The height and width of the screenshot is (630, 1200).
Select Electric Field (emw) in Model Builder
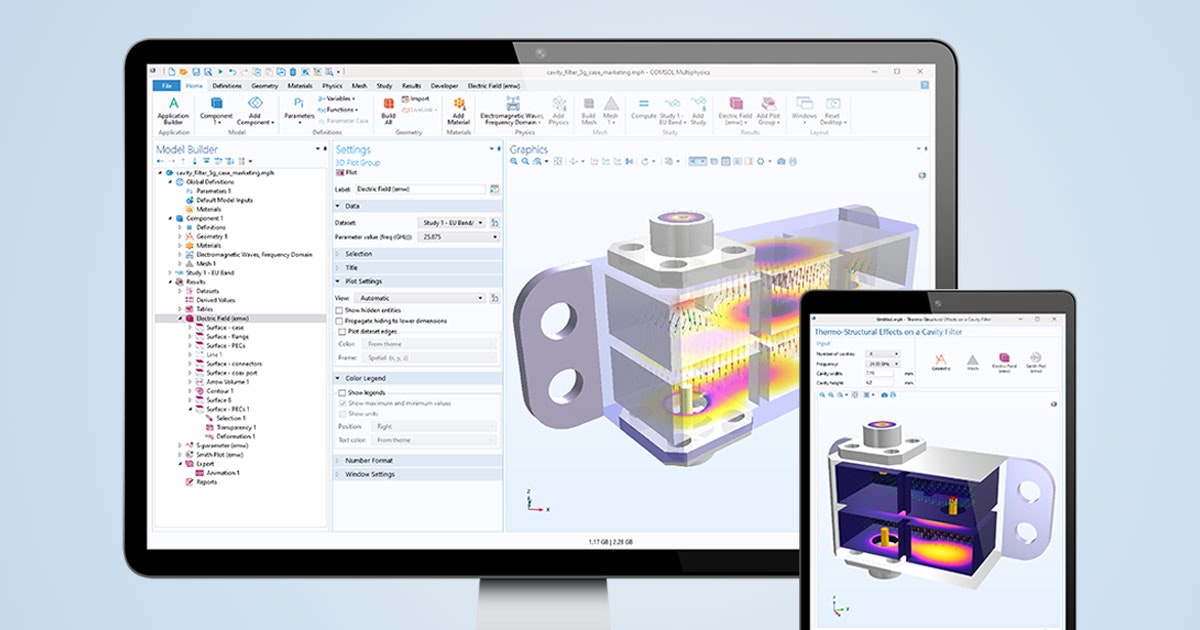220,318
